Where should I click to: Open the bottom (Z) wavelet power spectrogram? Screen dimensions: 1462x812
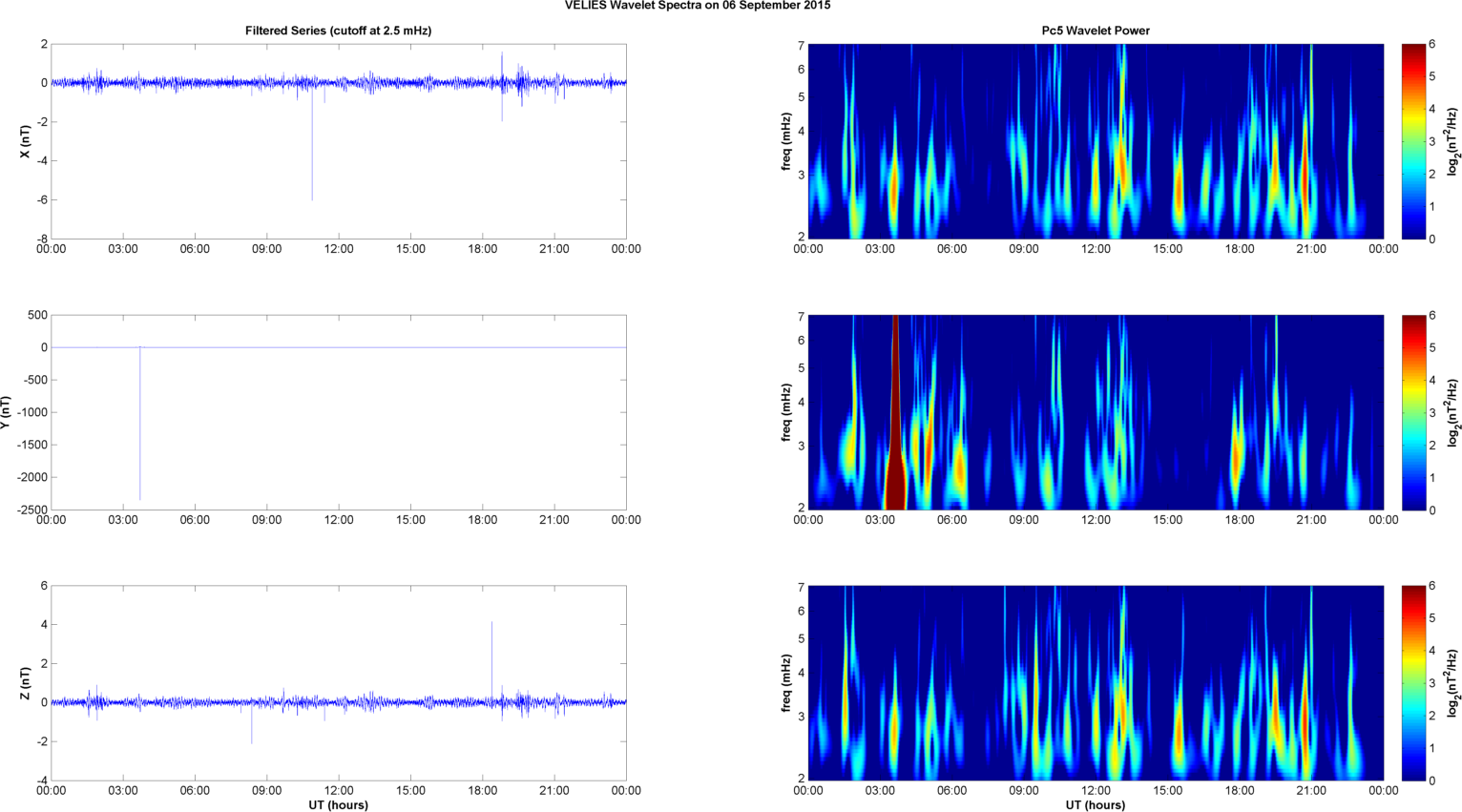1096,683
